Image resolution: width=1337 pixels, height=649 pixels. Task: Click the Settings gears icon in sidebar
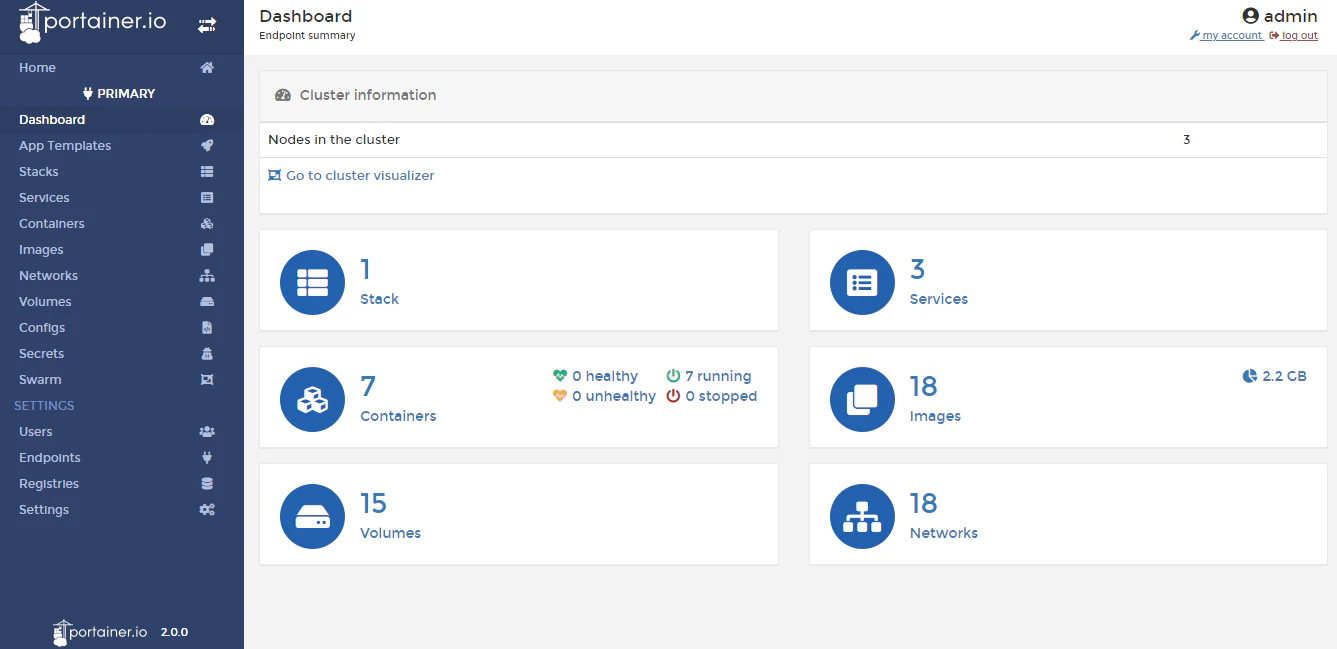207,510
